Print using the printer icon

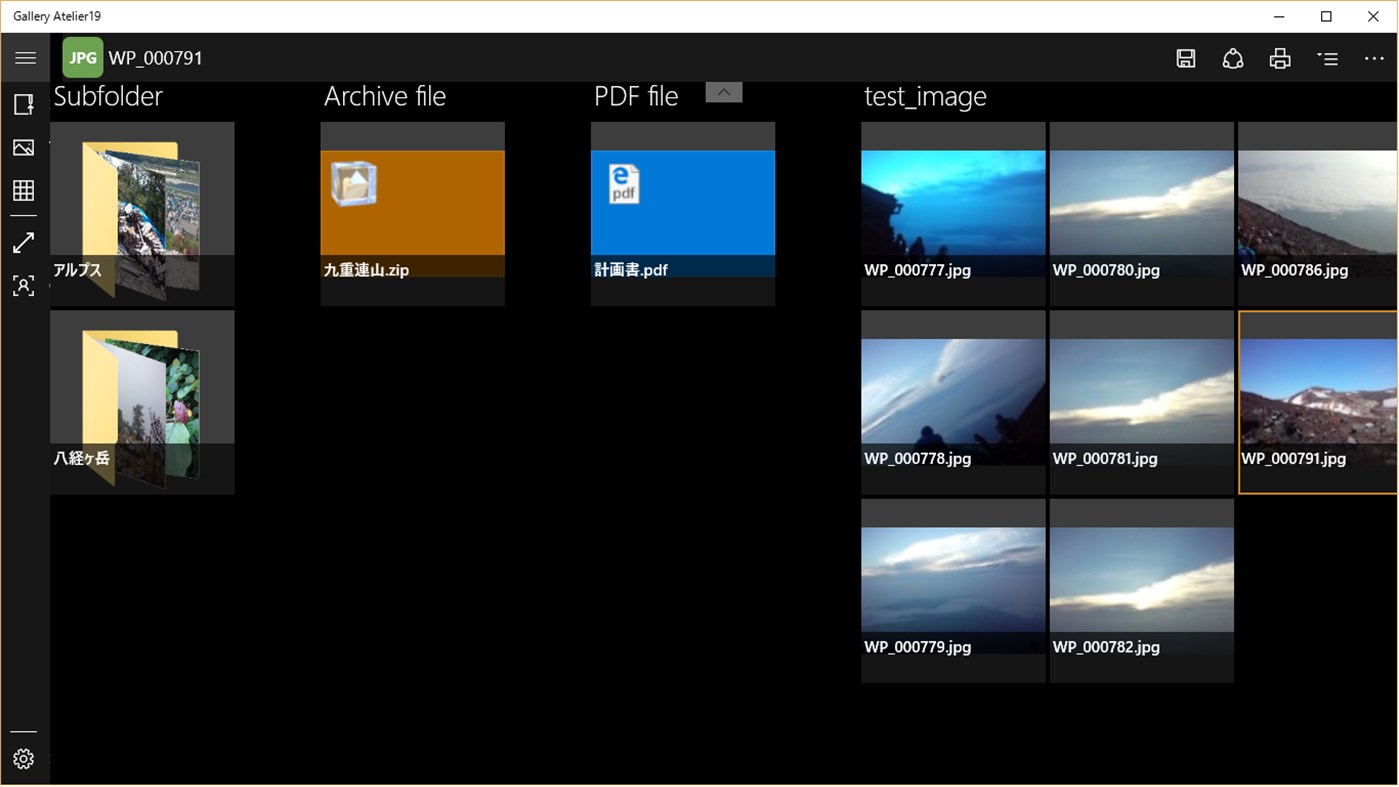pyautogui.click(x=1280, y=59)
